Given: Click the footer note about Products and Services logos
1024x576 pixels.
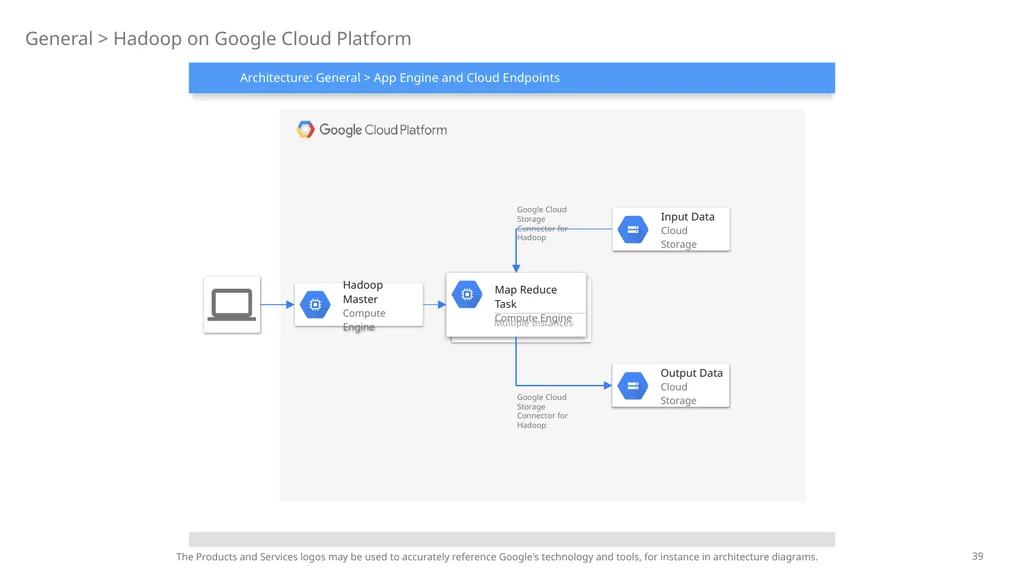Looking at the screenshot, I should 497,557.
